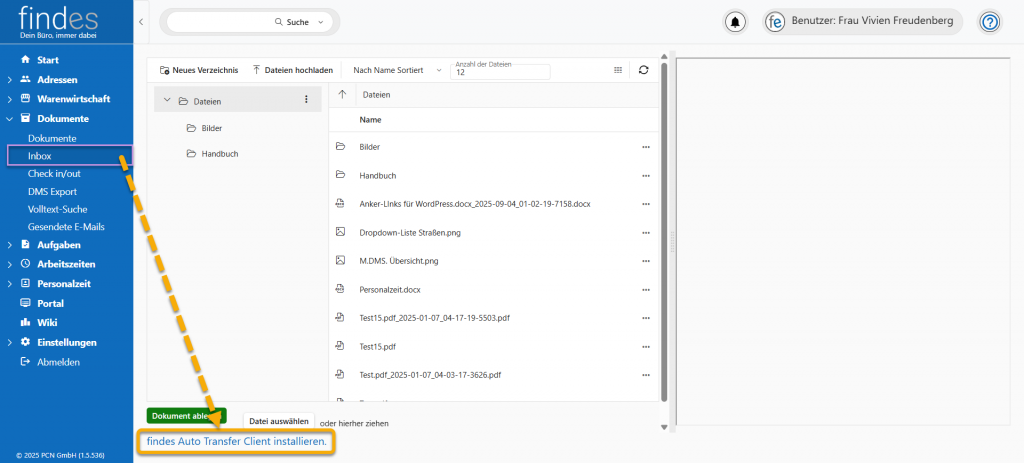Open the help question mark icon

[x=989, y=22]
